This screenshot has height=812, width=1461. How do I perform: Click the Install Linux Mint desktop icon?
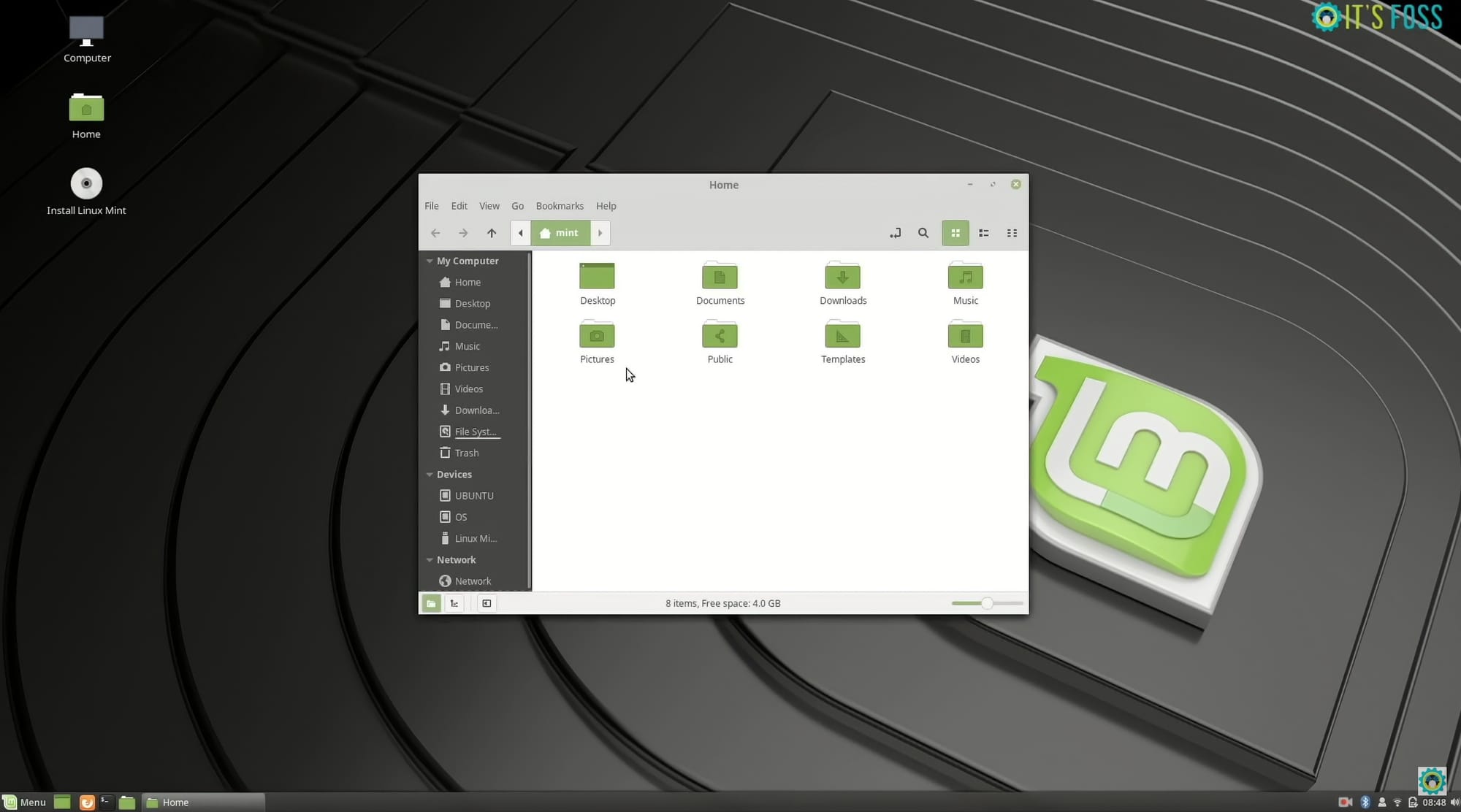86,184
